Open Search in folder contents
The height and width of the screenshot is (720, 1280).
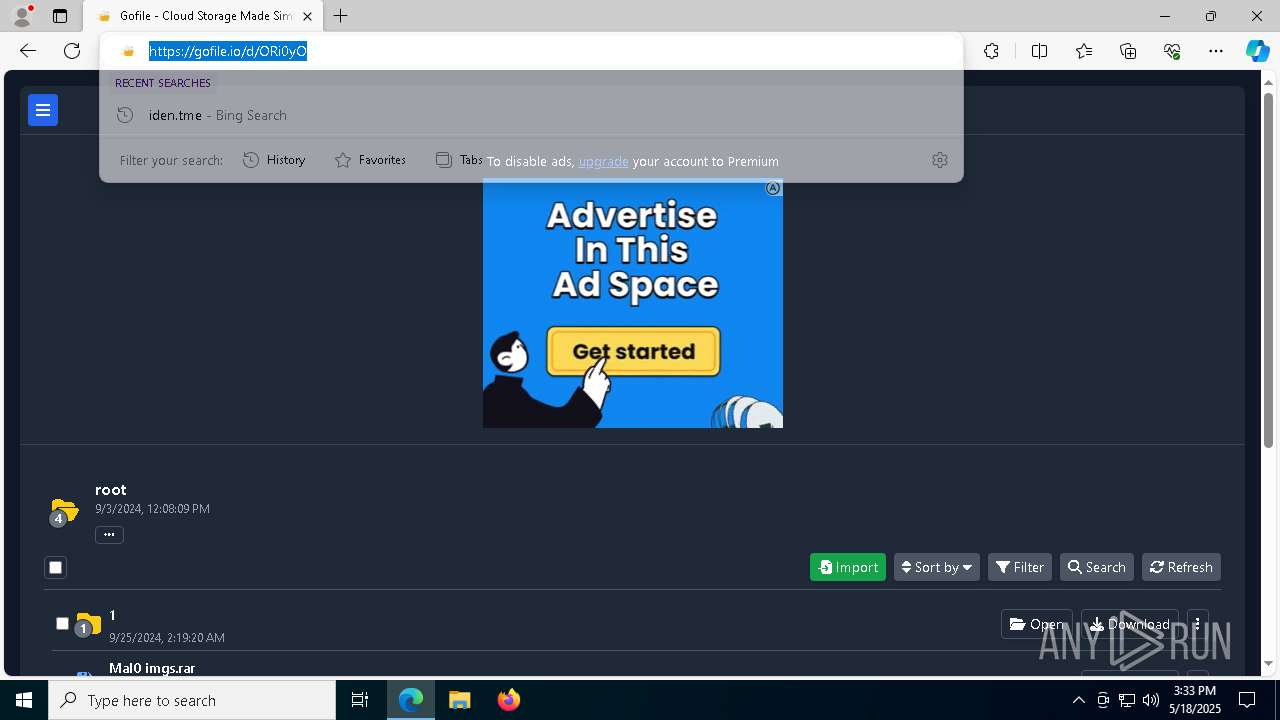click(1096, 567)
